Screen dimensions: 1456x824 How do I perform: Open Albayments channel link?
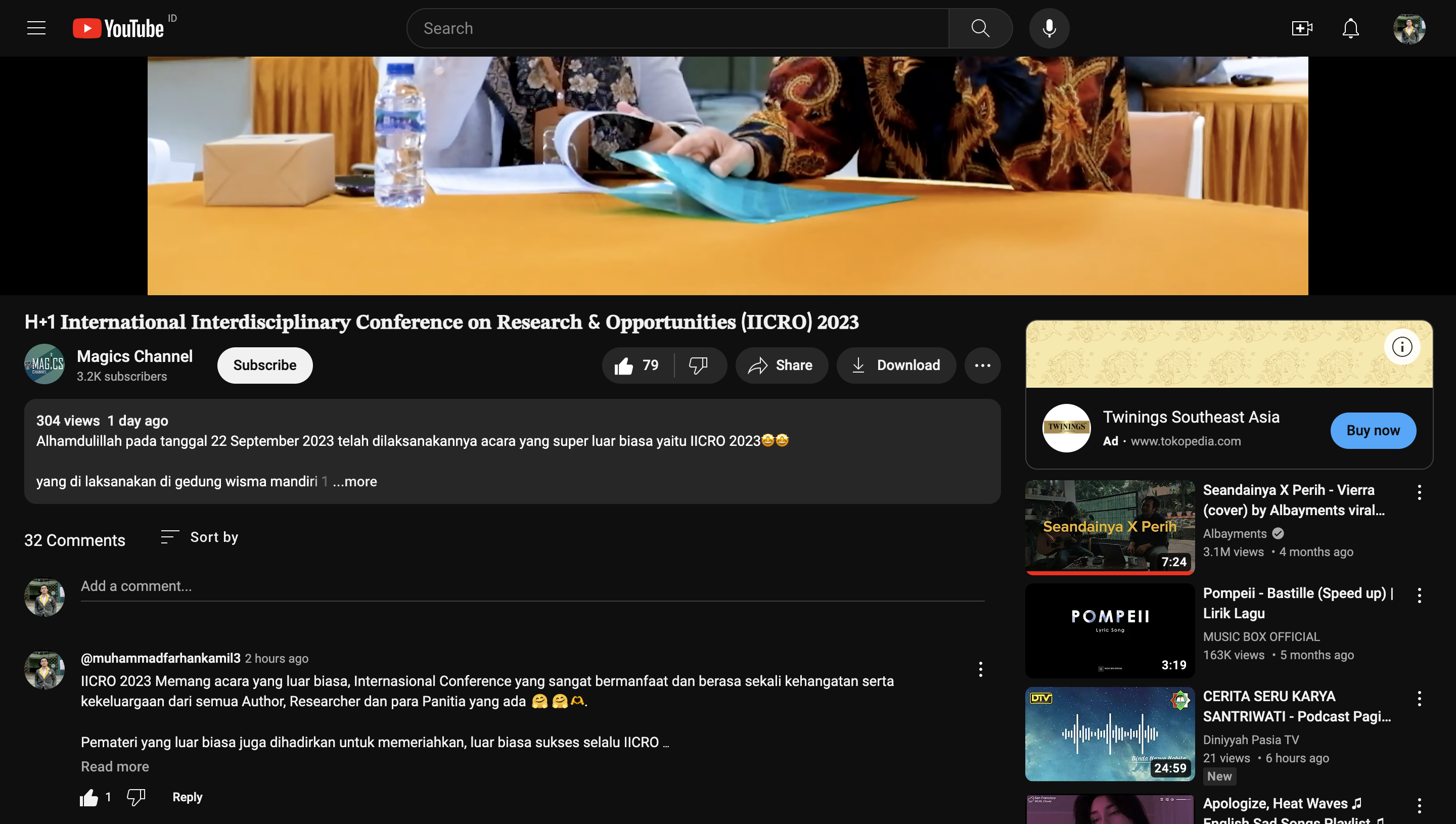pyautogui.click(x=1235, y=534)
